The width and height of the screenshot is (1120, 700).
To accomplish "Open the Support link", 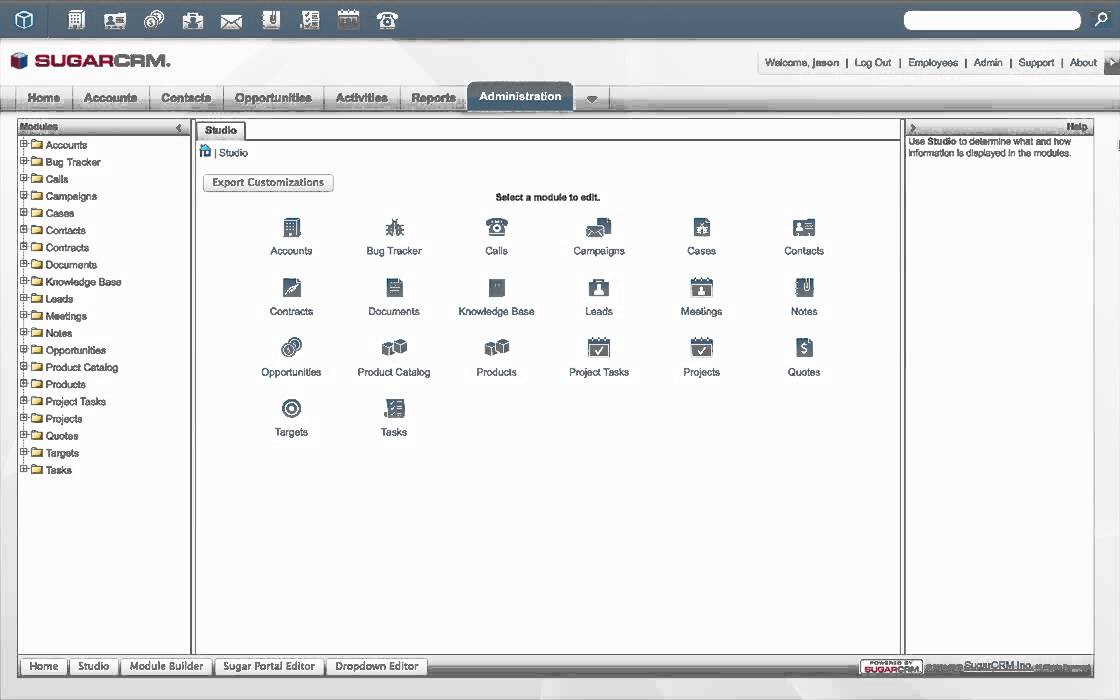I will 1036,63.
